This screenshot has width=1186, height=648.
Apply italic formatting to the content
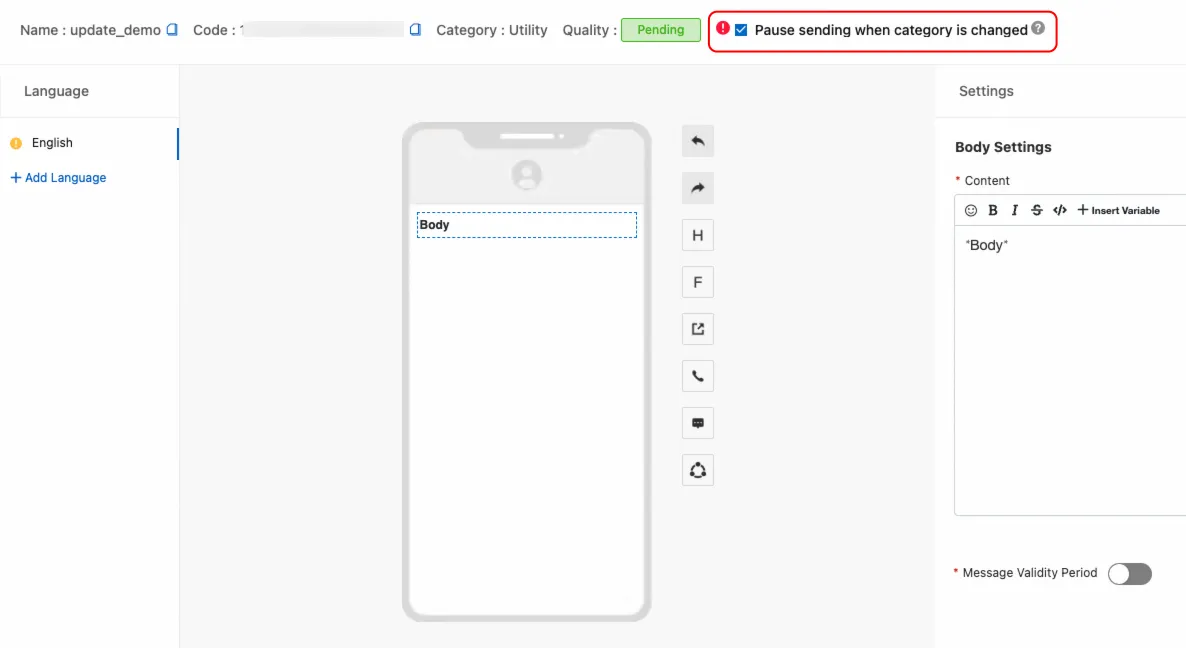[1014, 210]
